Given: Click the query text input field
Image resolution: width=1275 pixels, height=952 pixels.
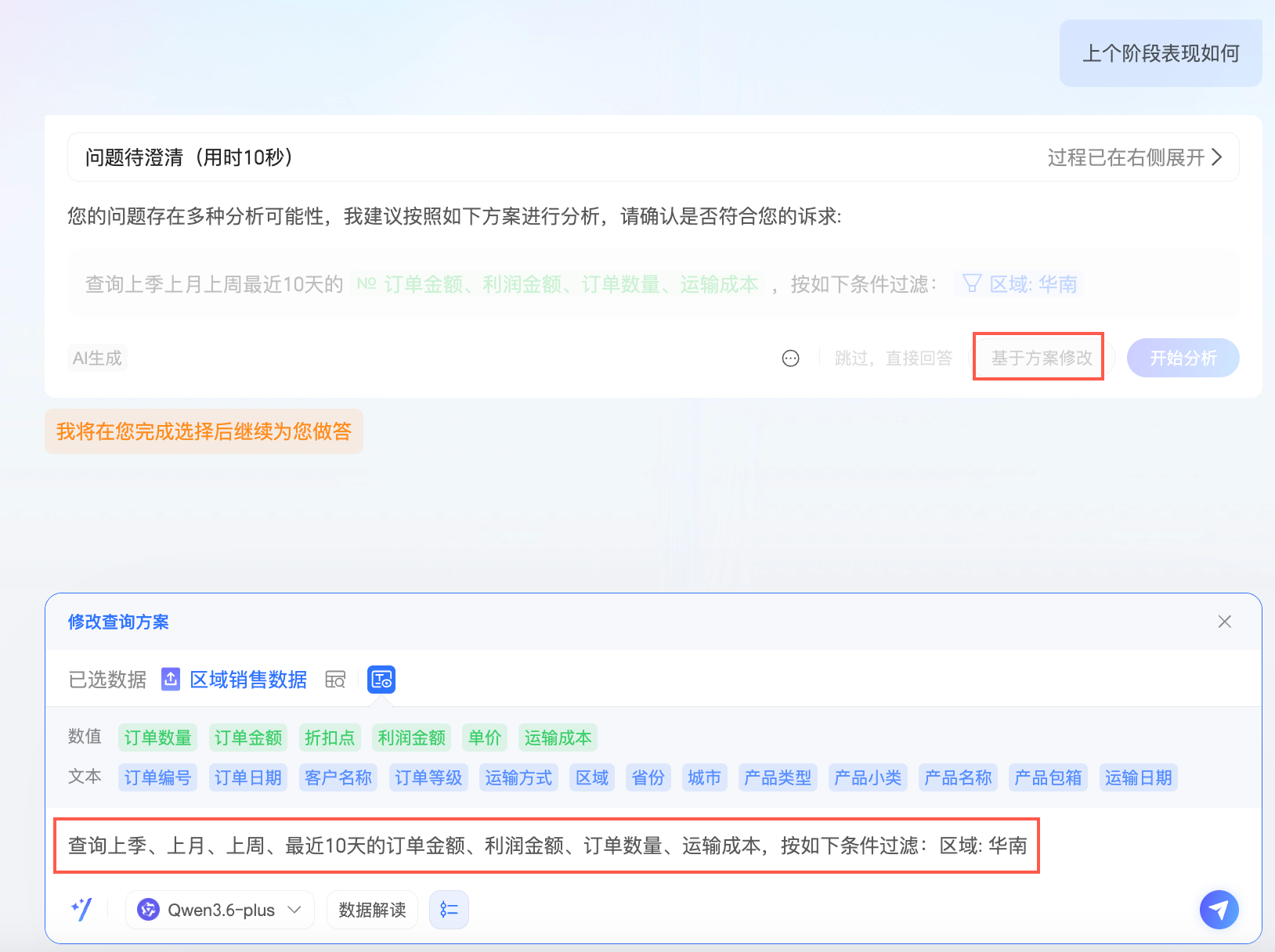Looking at the screenshot, I should [x=547, y=846].
